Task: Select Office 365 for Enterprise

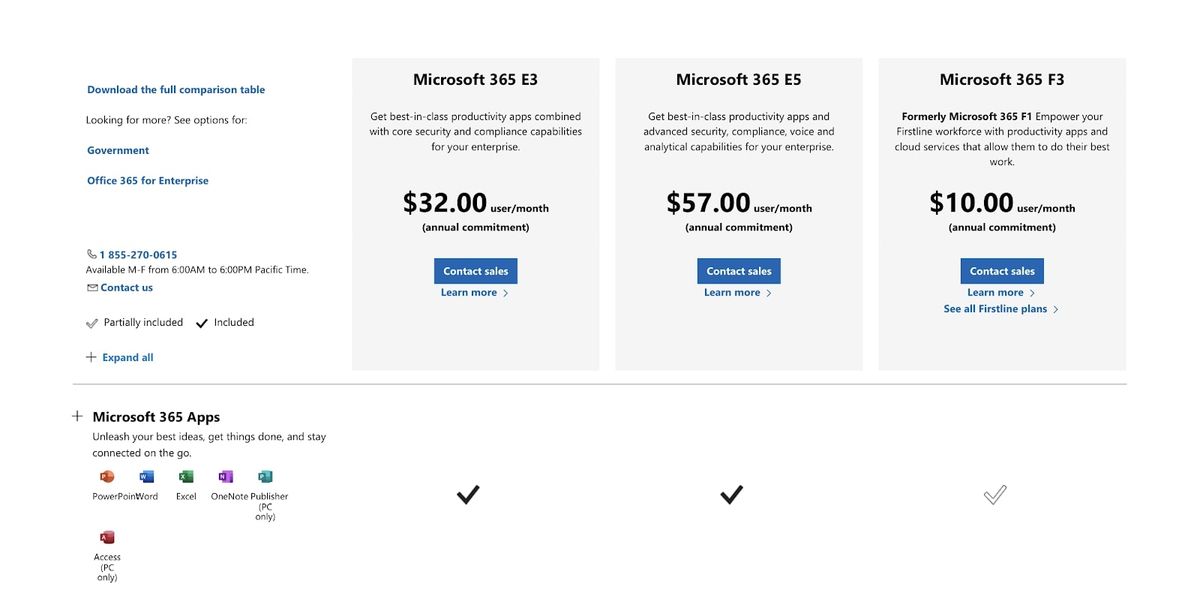Action: [x=147, y=180]
